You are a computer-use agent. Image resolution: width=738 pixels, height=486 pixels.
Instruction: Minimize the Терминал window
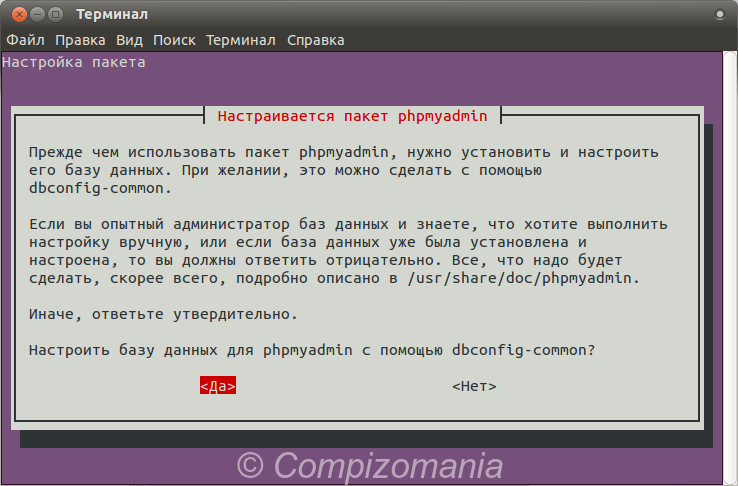[x=37, y=15]
